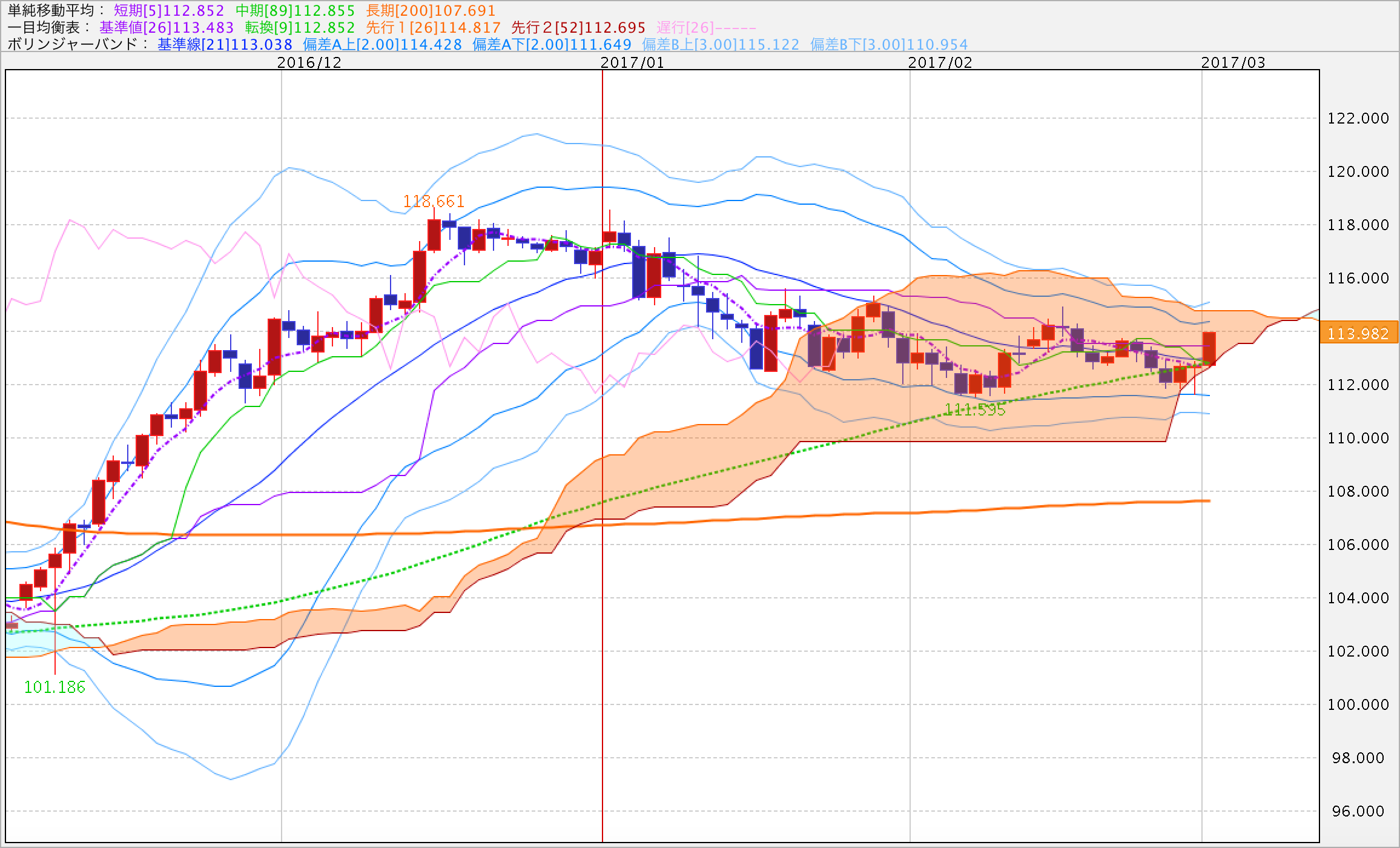Click the mid-term [89] 112.855 legend label
1400x848 pixels.
pos(295,11)
